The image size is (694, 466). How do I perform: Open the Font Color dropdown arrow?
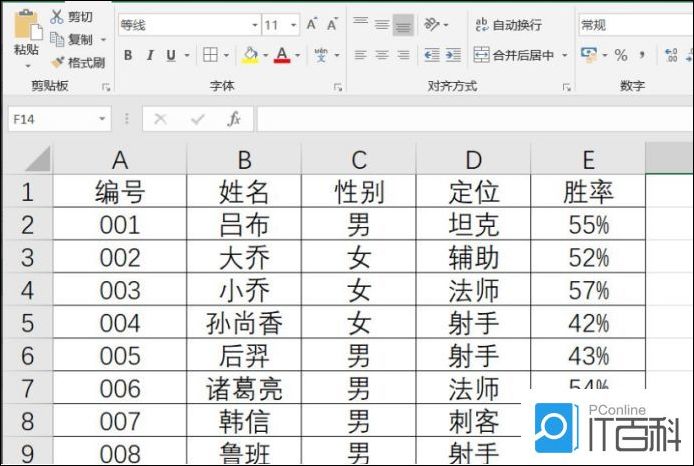tap(297, 55)
